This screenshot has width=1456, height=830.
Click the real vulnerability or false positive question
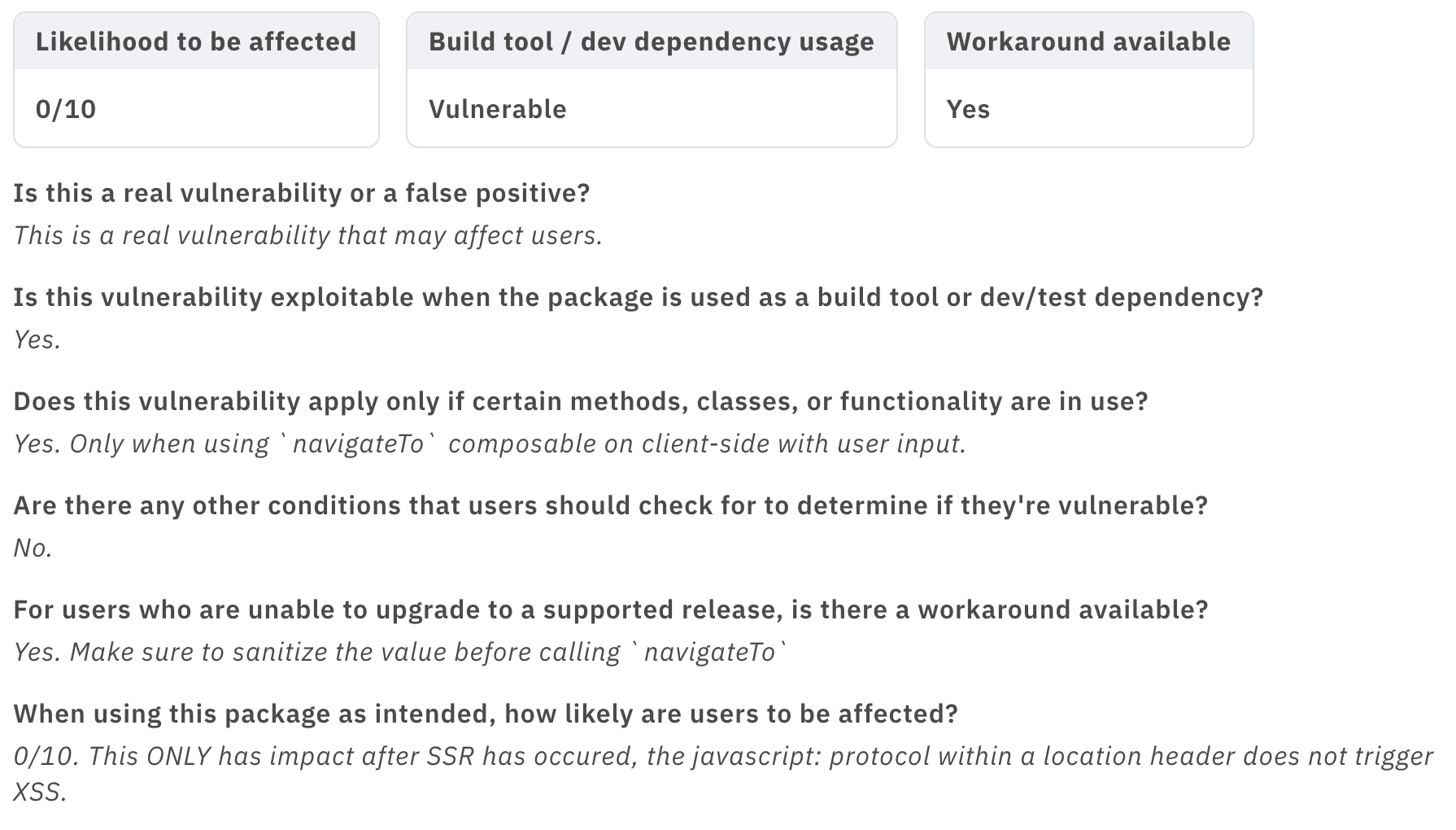click(302, 193)
